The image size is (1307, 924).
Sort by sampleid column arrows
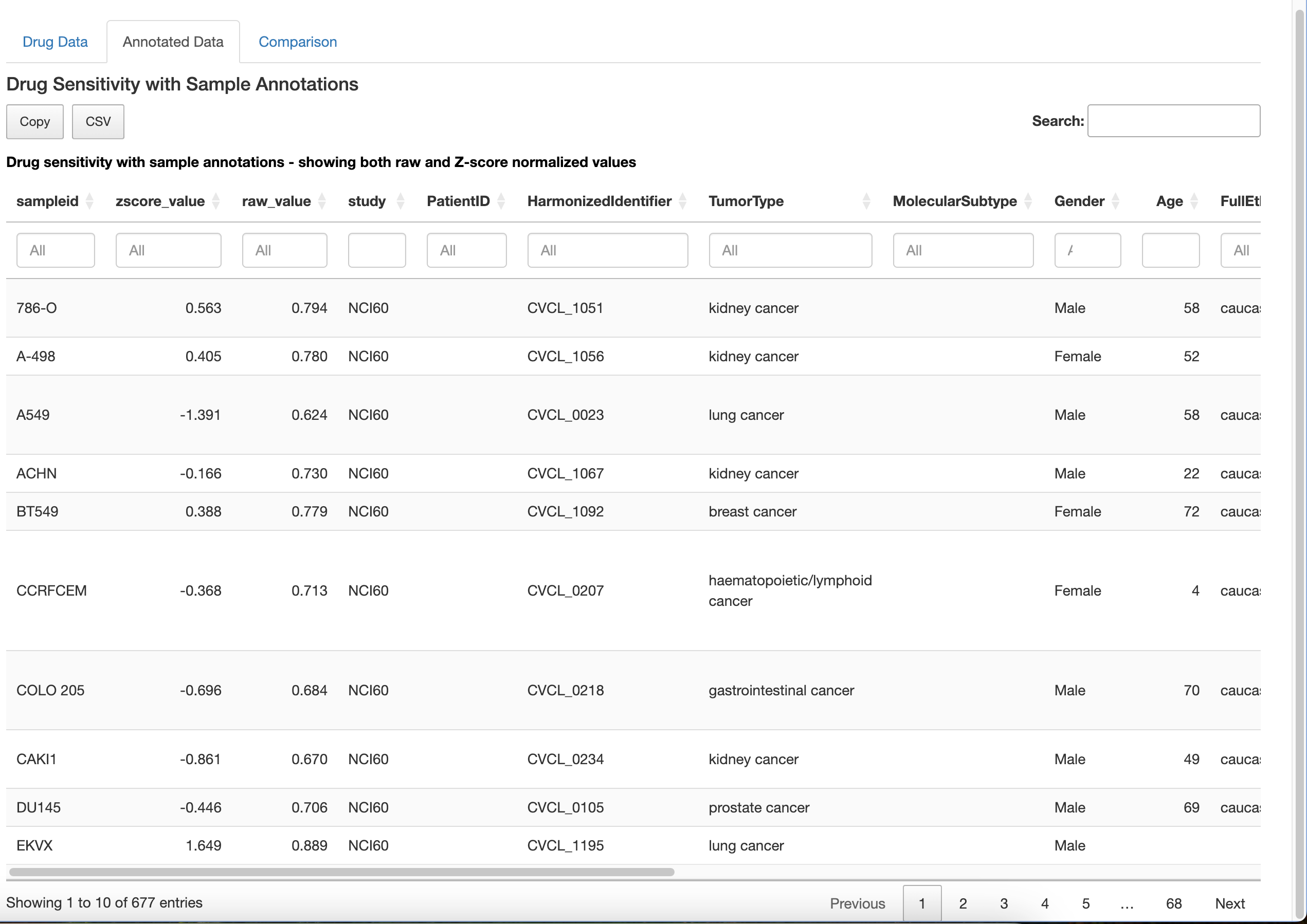point(89,201)
